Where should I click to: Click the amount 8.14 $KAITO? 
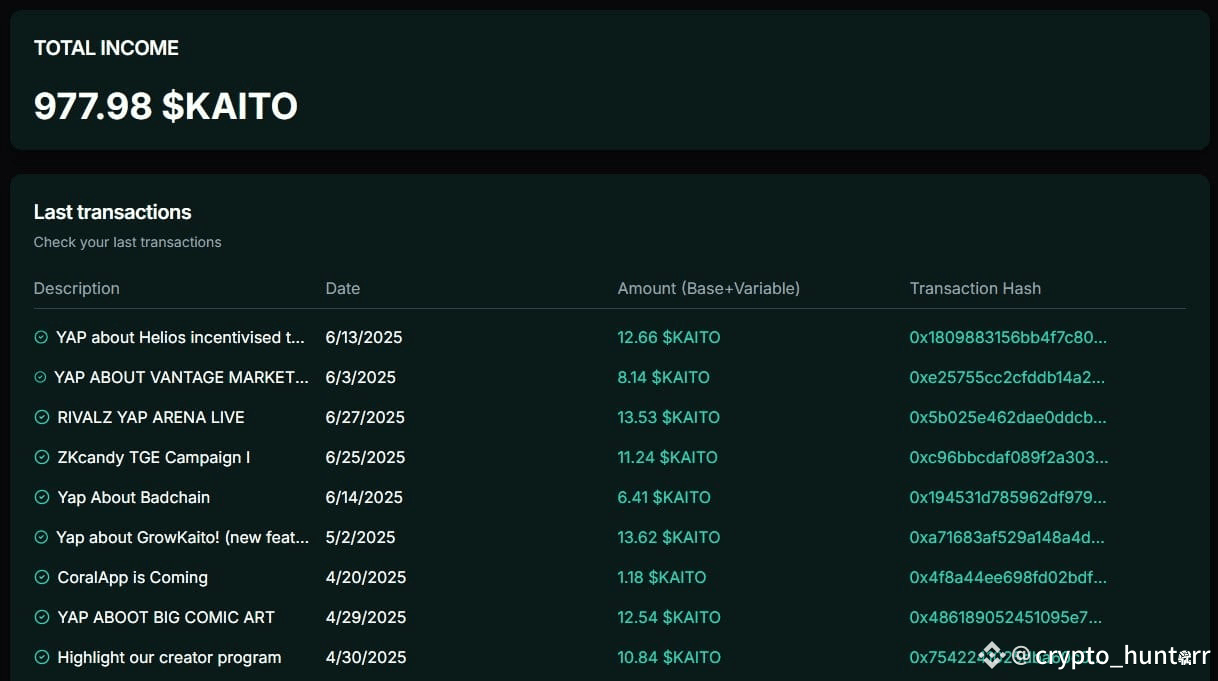664,378
